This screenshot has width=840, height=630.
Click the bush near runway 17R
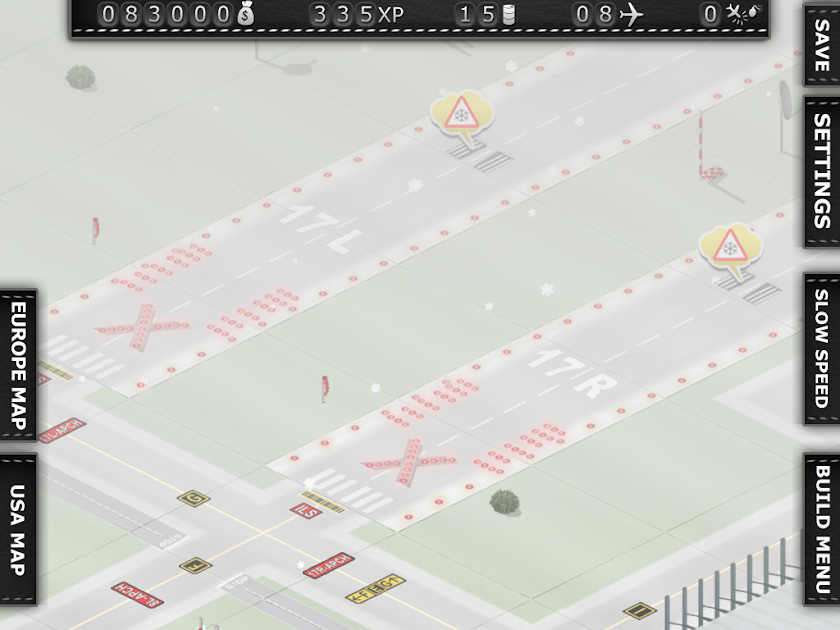[x=504, y=502]
